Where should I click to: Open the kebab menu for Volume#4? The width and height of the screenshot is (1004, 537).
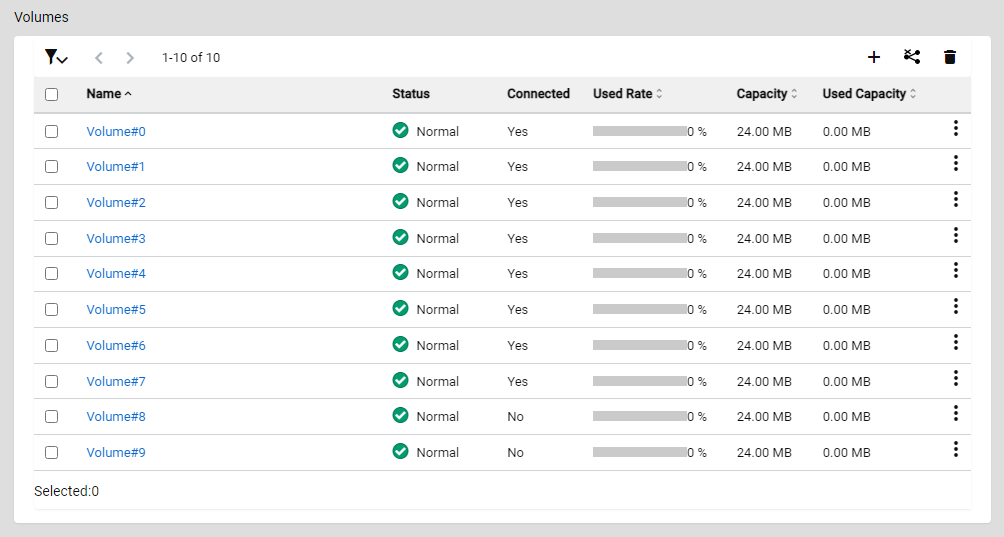point(955,270)
